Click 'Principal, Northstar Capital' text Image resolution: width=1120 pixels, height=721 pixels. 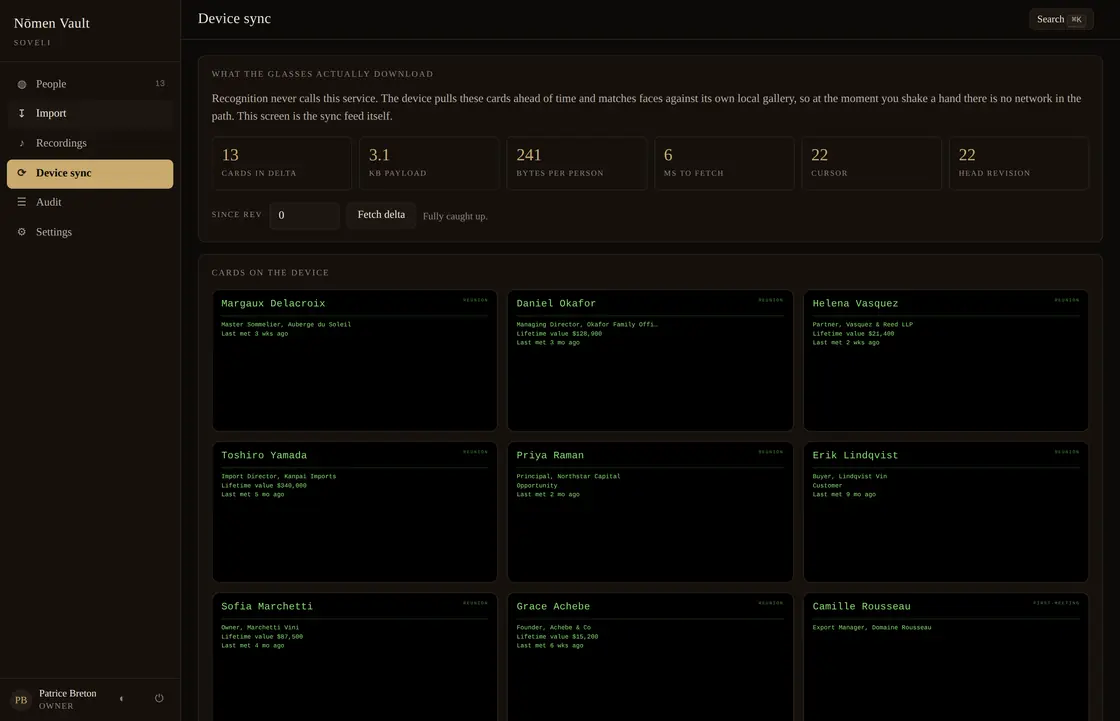(568, 477)
